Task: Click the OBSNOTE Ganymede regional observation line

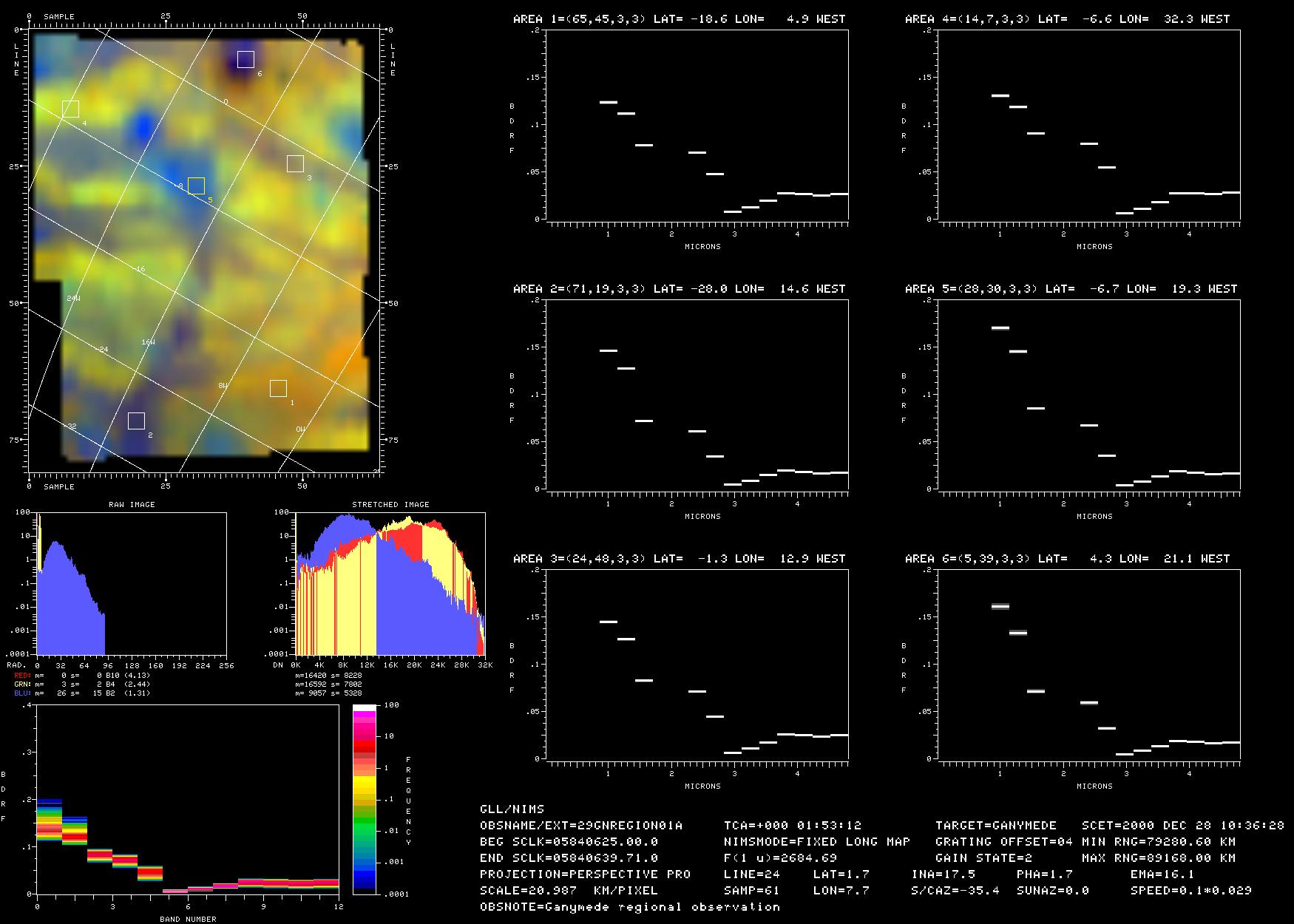Action: 630,906
